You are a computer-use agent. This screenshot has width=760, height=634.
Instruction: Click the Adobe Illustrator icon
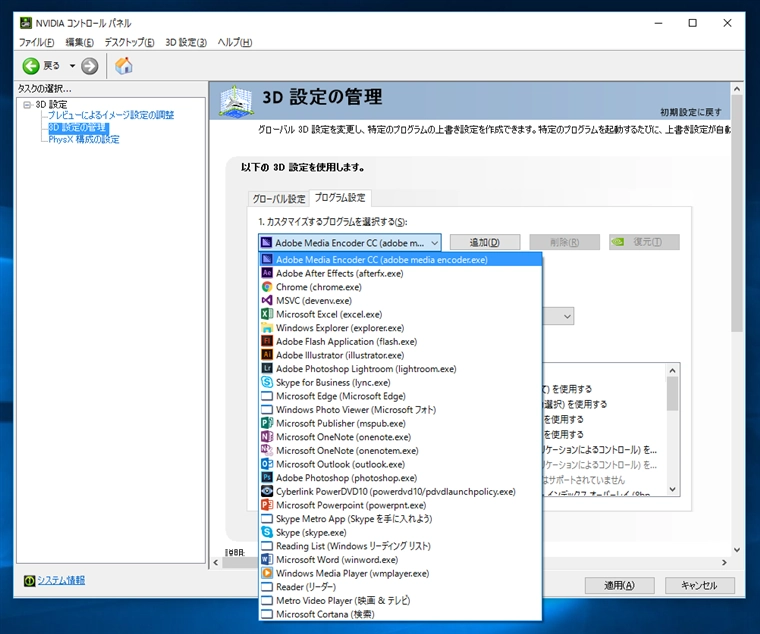tap(267, 355)
